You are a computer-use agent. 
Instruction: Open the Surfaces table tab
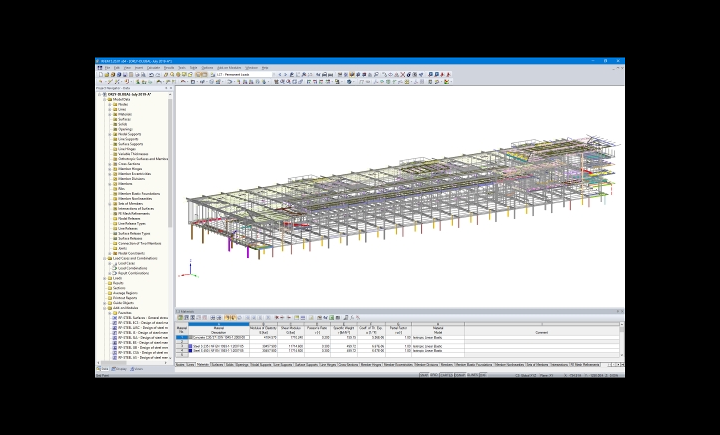217,365
